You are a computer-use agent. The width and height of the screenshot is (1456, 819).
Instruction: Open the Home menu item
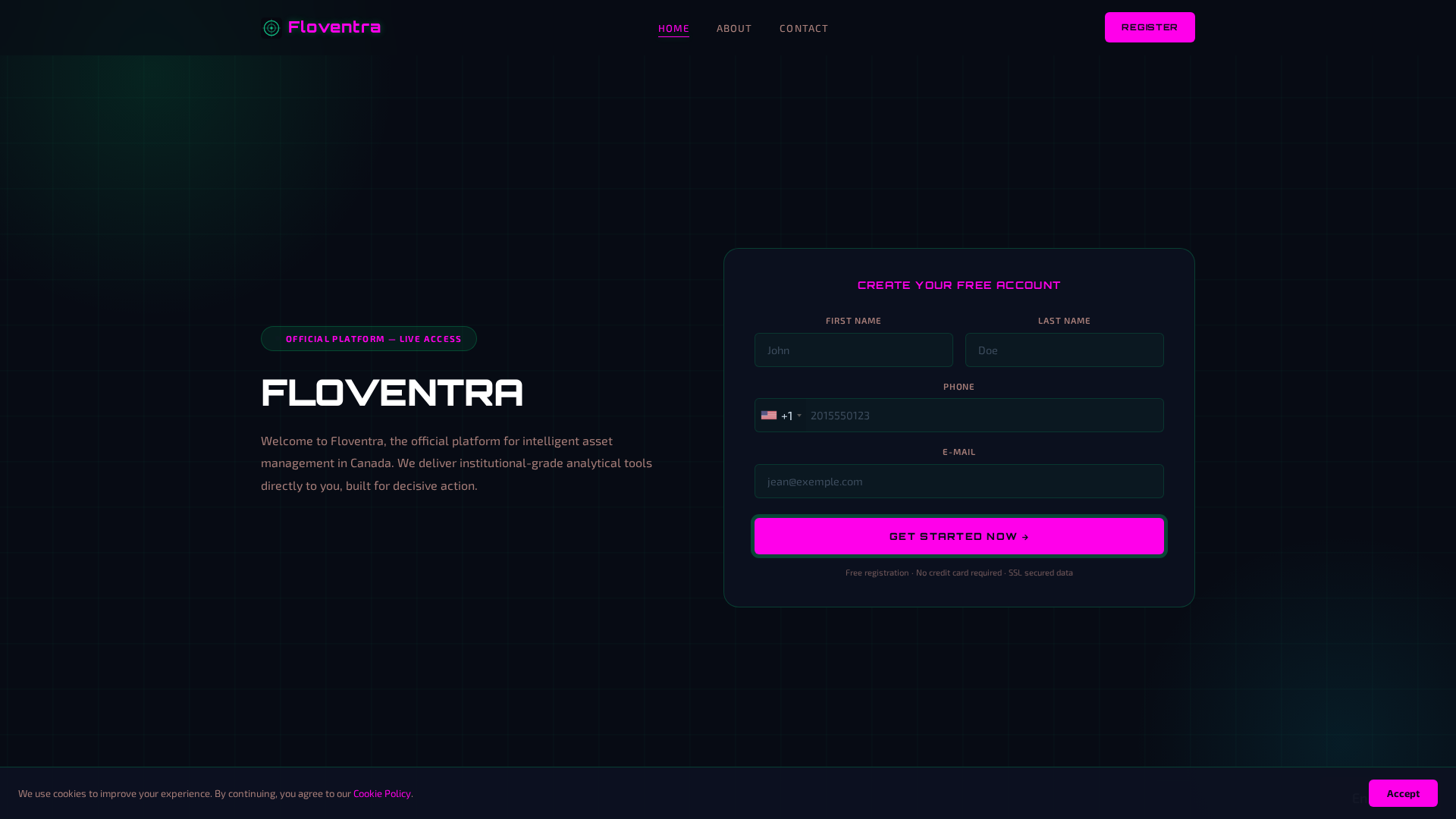tap(673, 28)
